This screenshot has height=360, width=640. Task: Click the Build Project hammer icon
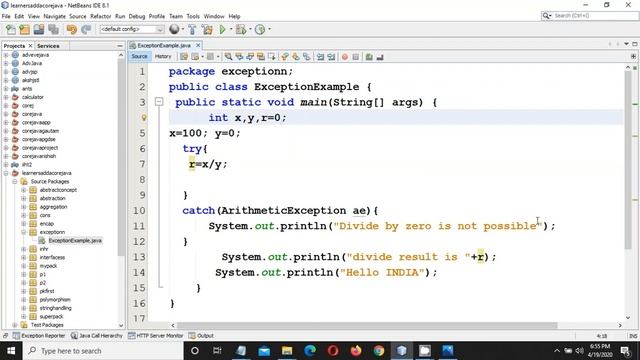(192, 29)
